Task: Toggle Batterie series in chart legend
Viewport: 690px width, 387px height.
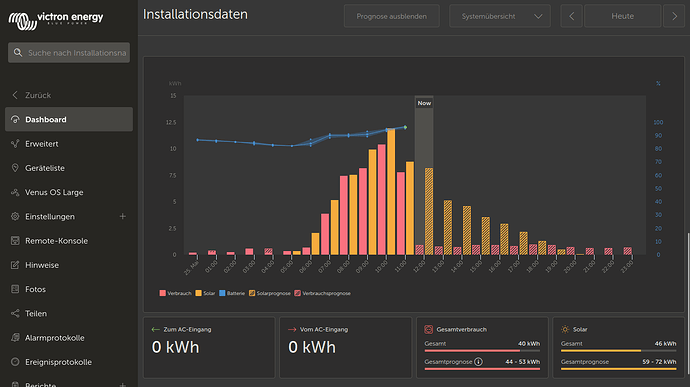Action: pos(232,293)
